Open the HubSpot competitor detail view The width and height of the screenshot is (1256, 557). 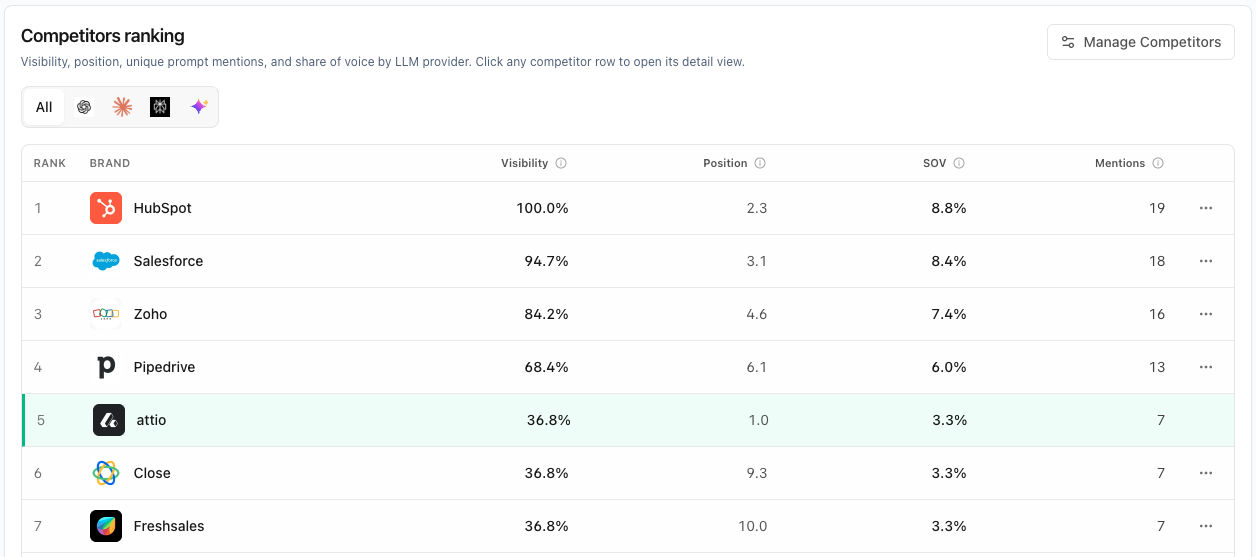628,208
